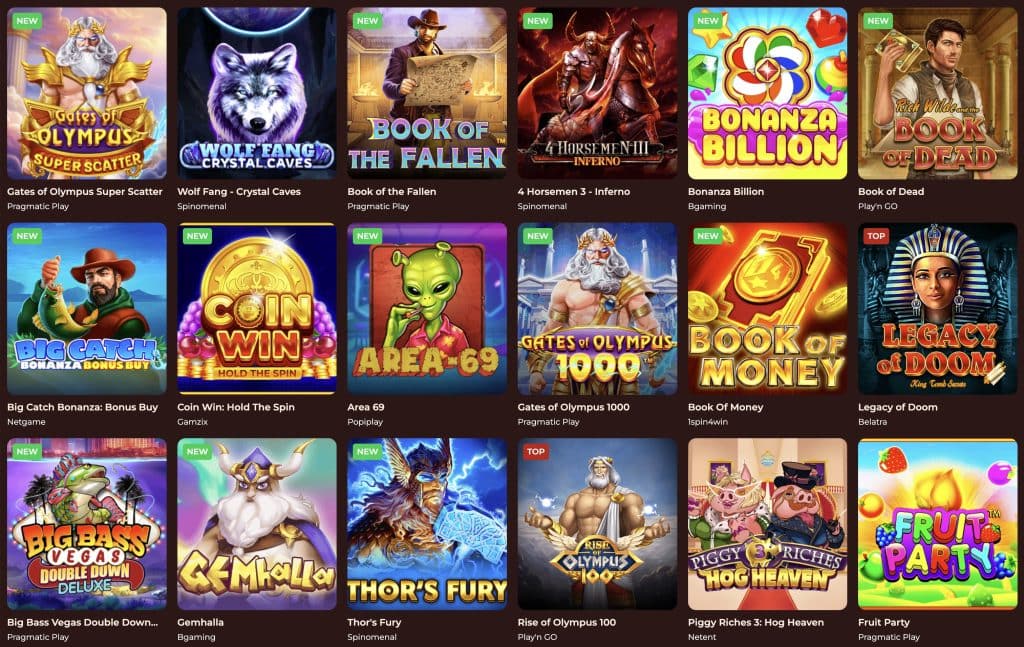Open the Area 69 alien game image

click(427, 309)
